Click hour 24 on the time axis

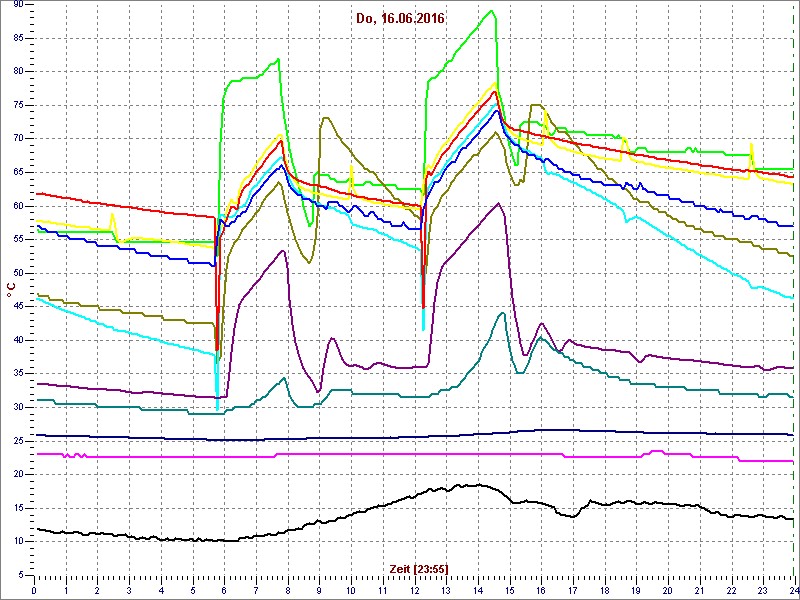792,590
